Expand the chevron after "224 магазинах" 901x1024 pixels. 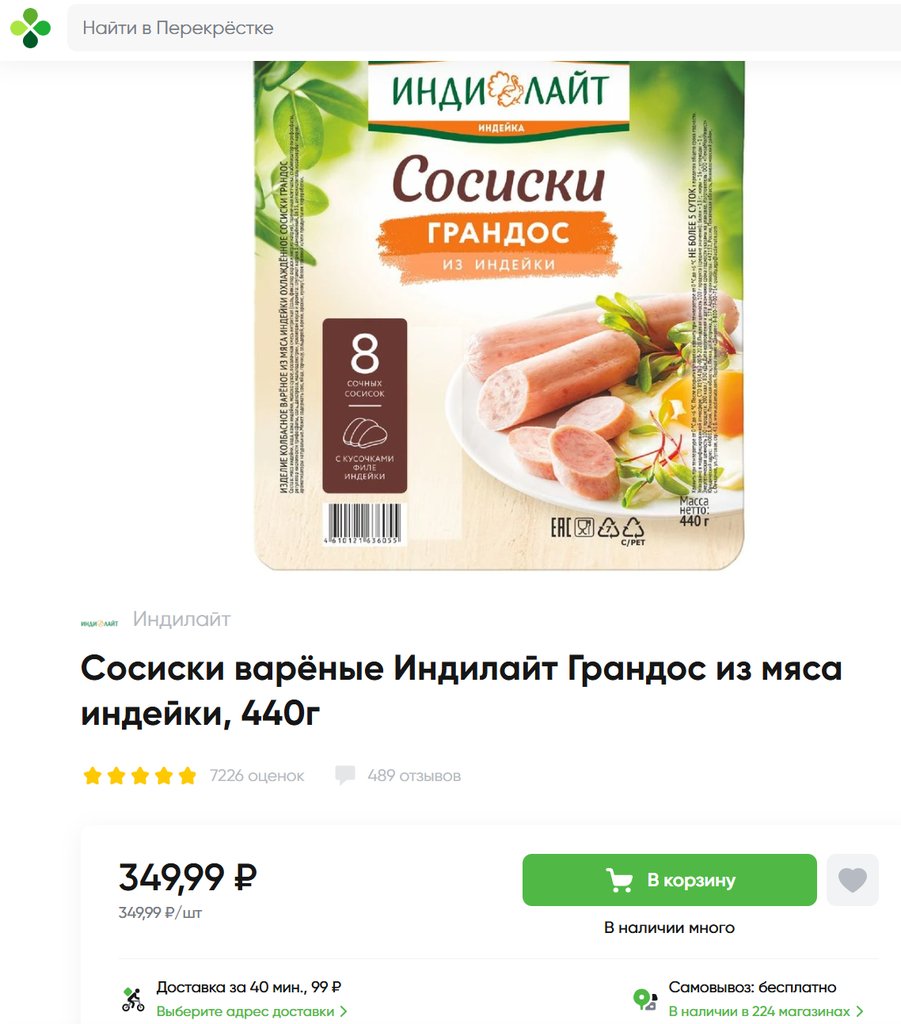(x=859, y=1012)
